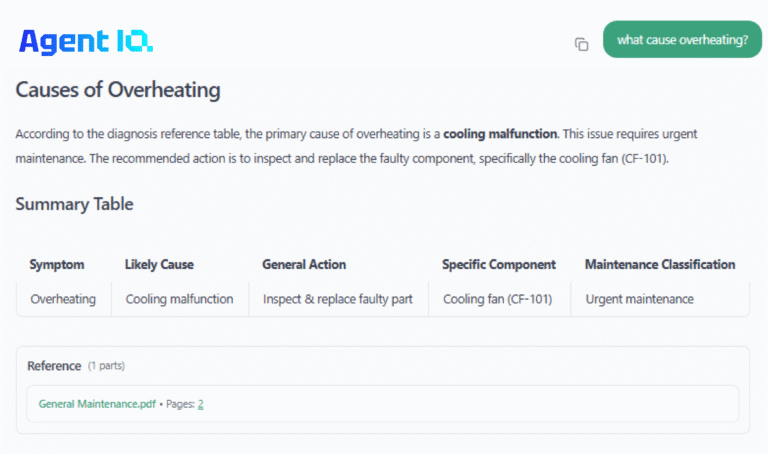Image resolution: width=768 pixels, height=454 pixels.
Task: Click the '(1 parts)' count label
Action: click(106, 366)
